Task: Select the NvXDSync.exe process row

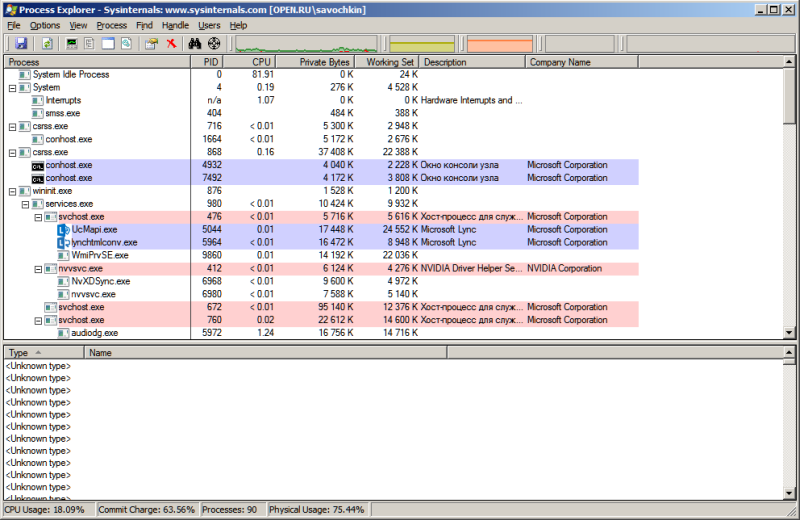Action: coord(321,281)
